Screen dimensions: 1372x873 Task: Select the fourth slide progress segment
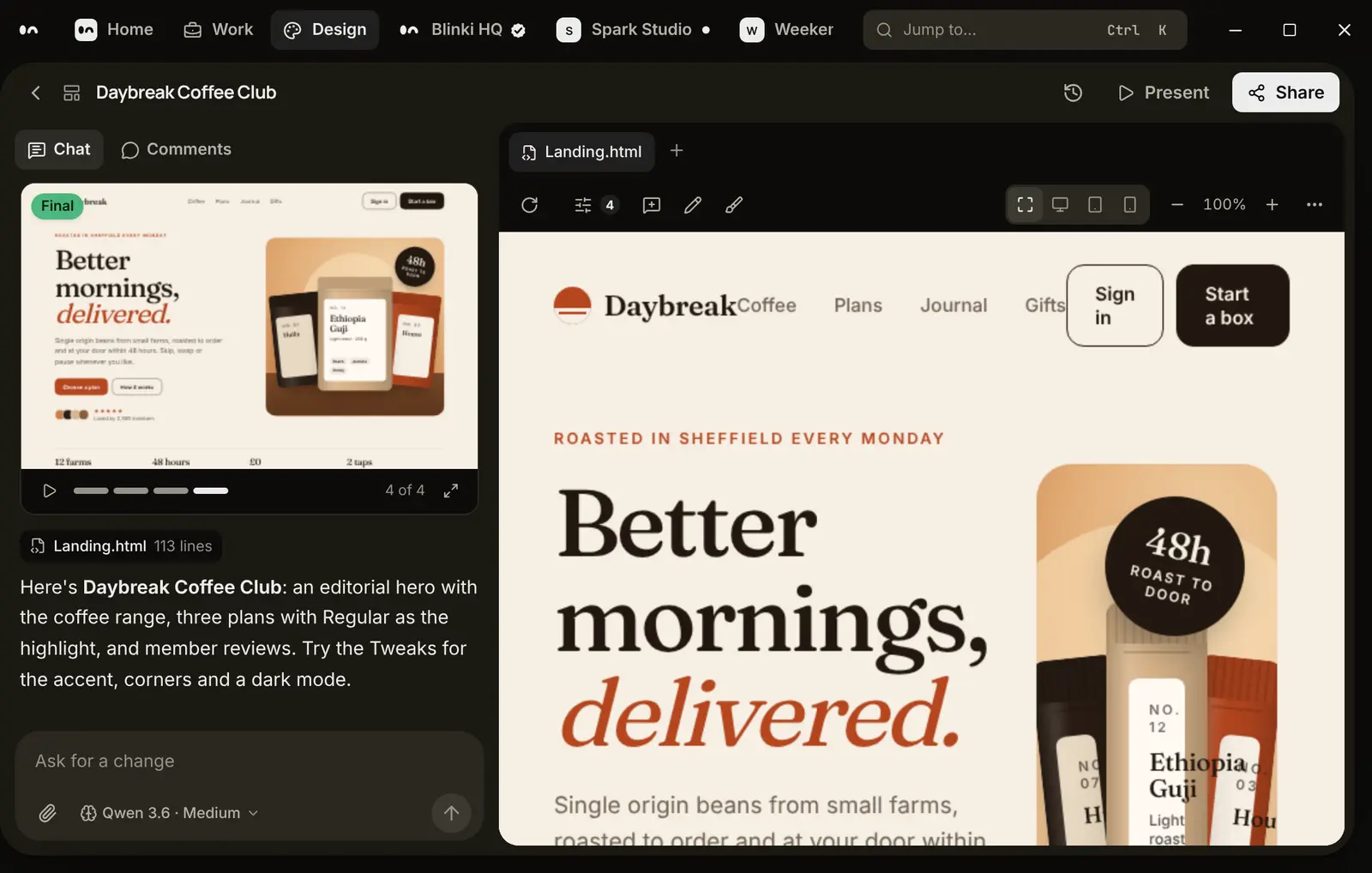click(211, 491)
